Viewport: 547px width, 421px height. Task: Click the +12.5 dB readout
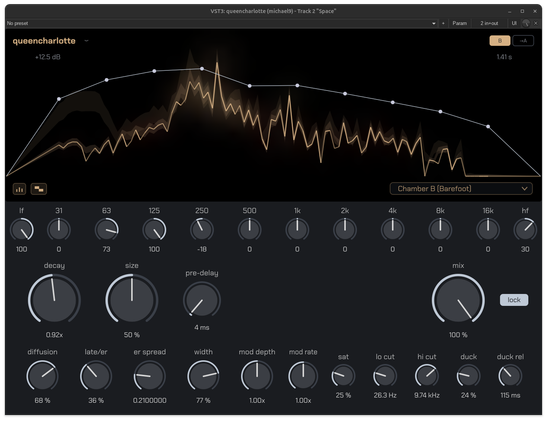pyautogui.click(x=47, y=57)
